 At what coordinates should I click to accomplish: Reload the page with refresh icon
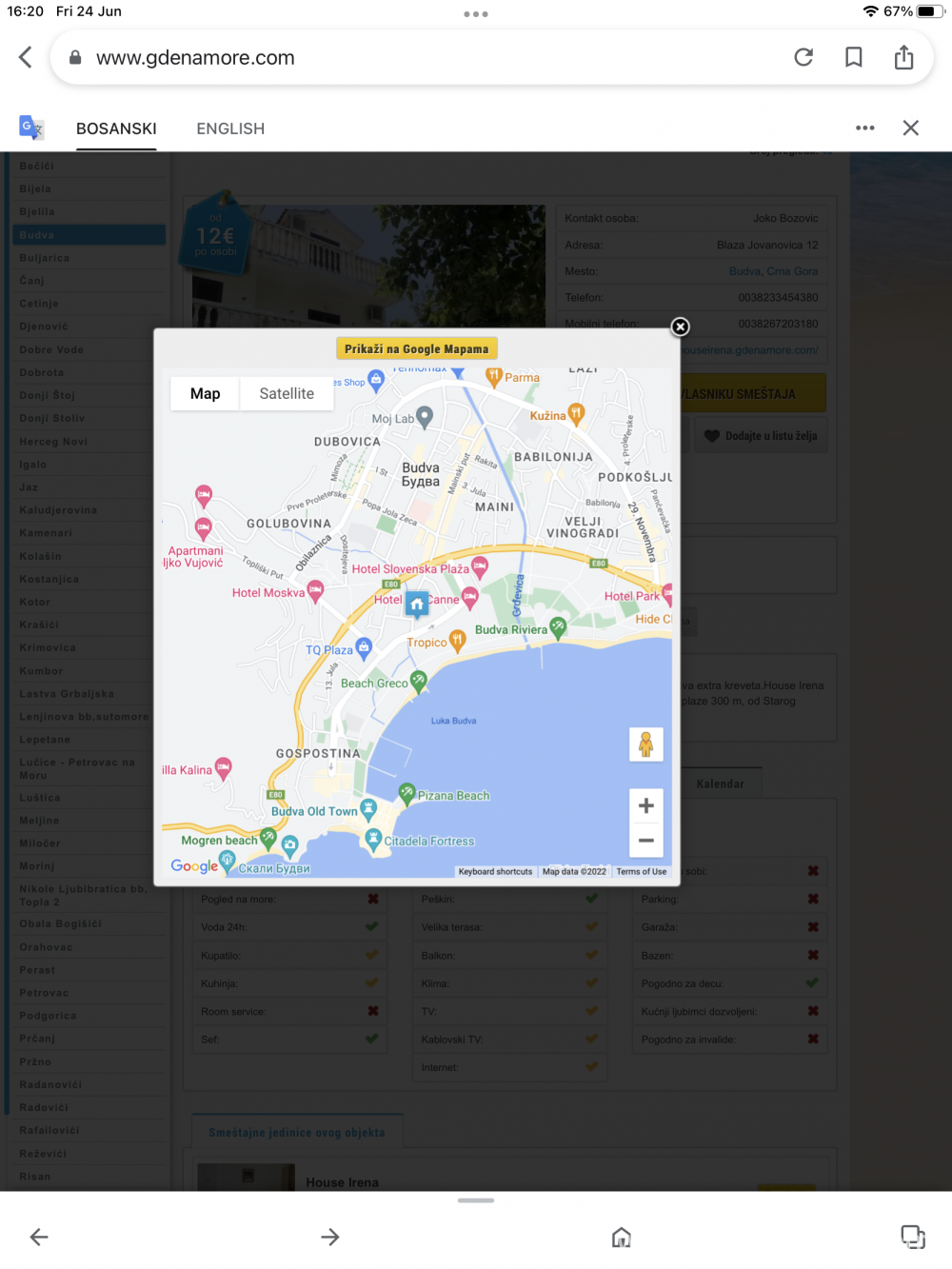(803, 57)
